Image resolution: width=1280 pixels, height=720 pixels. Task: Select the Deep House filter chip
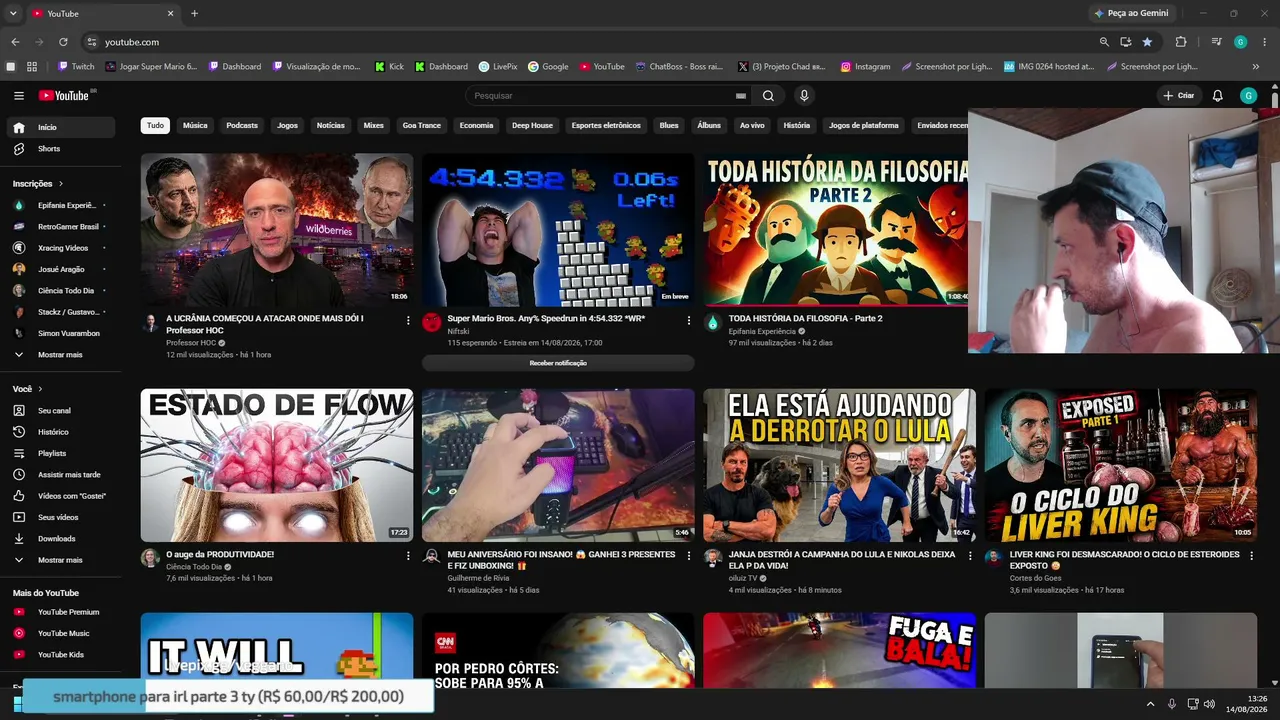(532, 126)
